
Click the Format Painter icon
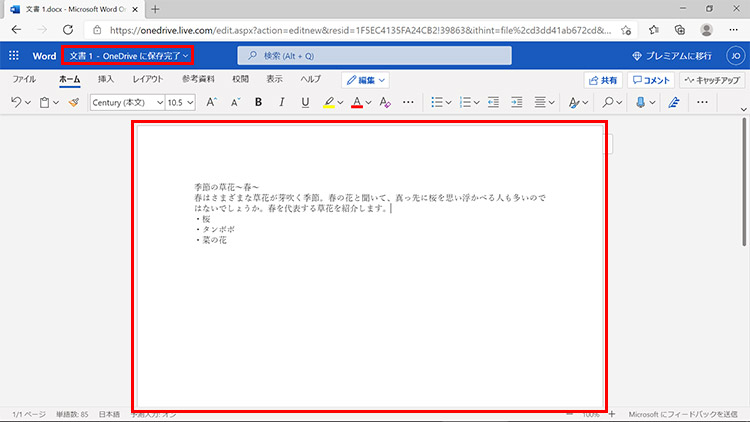pyautogui.click(x=73, y=102)
